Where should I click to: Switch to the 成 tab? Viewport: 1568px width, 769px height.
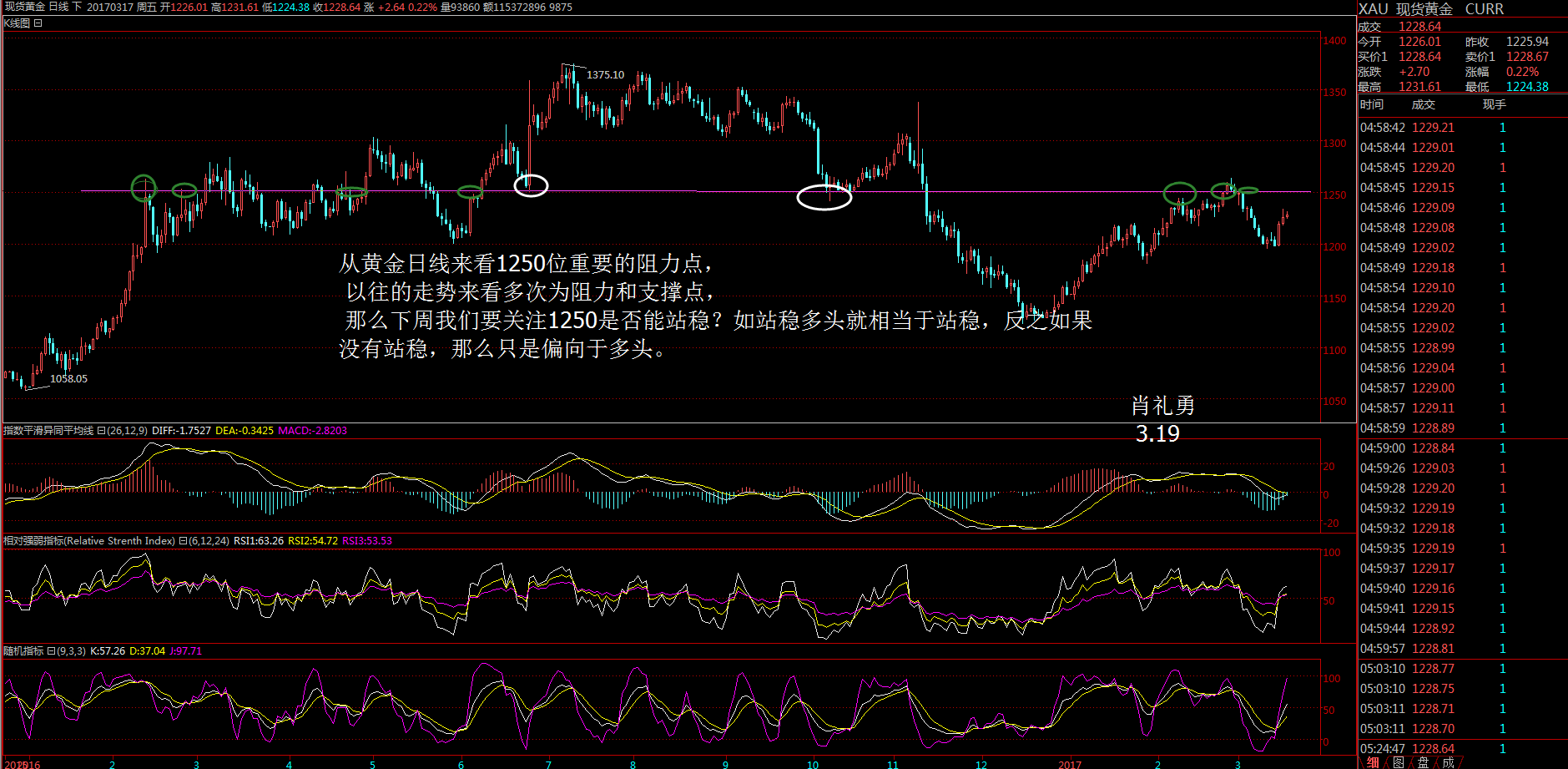pyautogui.click(x=1448, y=762)
